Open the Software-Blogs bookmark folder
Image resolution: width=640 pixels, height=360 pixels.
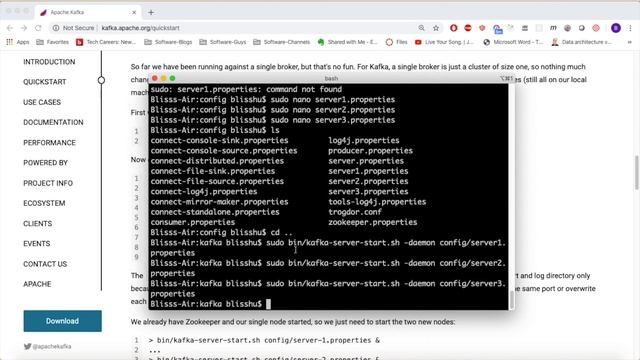click(x=168, y=42)
